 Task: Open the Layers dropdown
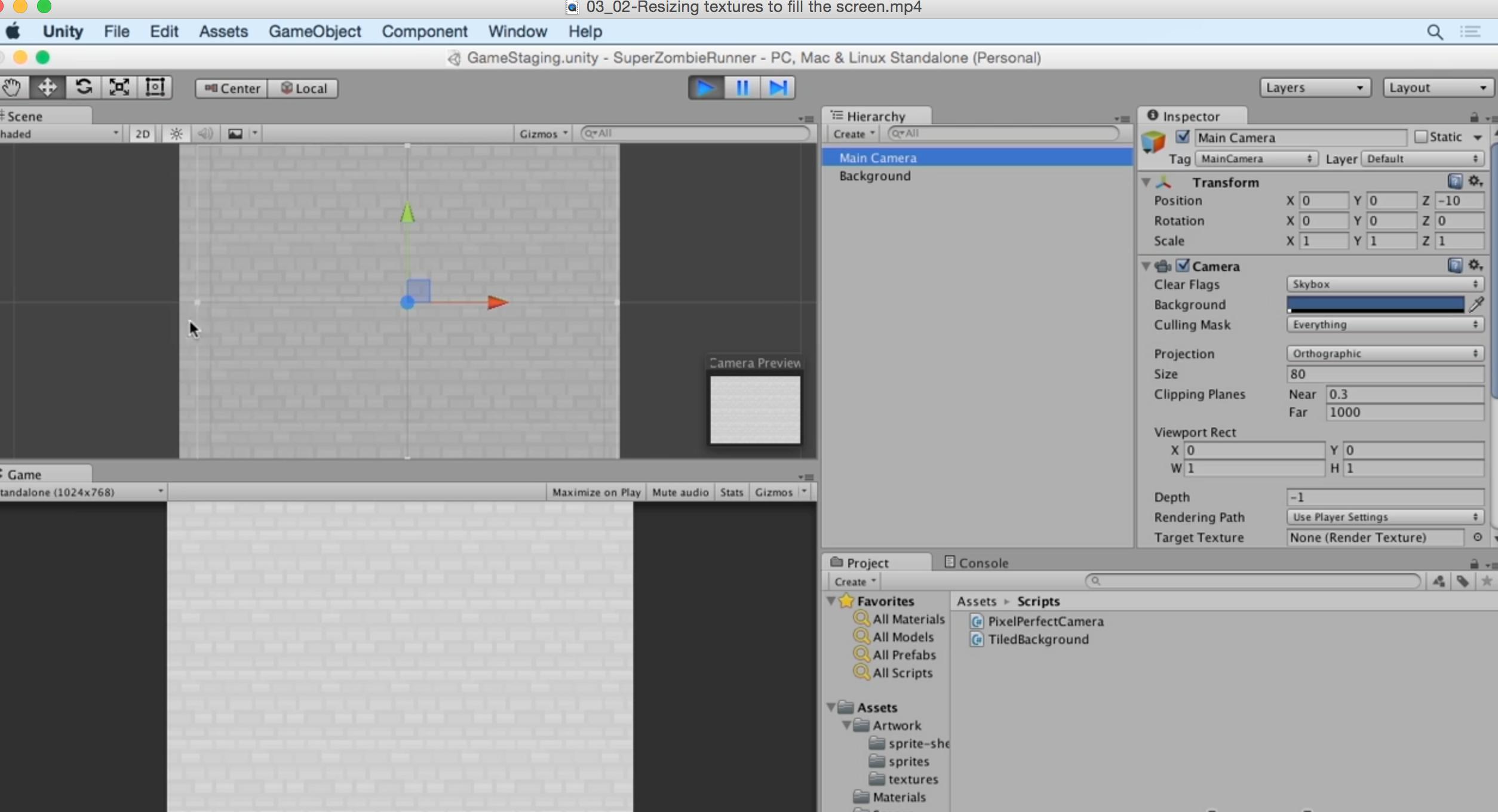pyautogui.click(x=1315, y=88)
